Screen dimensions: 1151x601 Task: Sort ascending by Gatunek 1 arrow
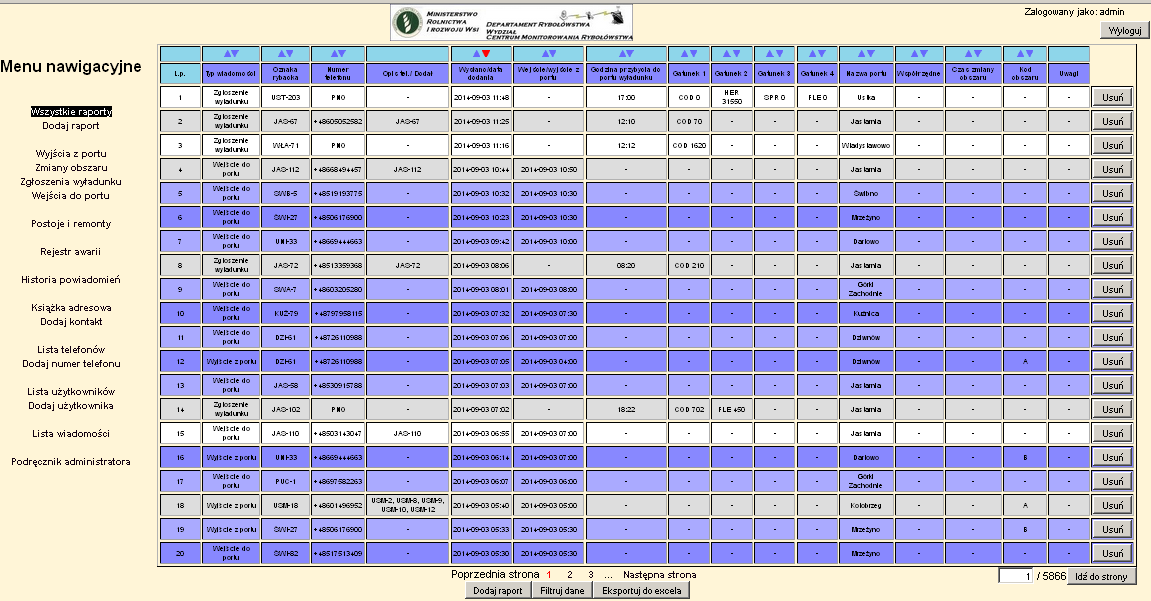(x=684, y=54)
